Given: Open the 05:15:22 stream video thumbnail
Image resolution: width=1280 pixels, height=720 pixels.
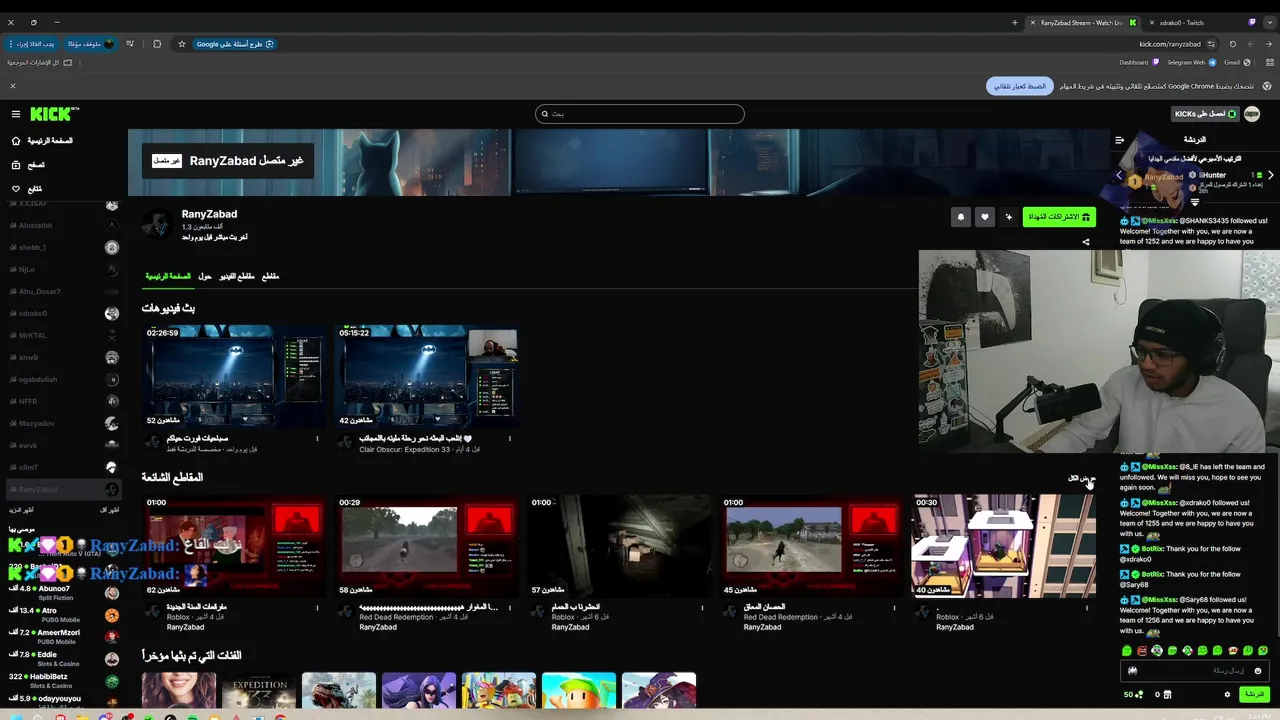Looking at the screenshot, I should (x=427, y=377).
